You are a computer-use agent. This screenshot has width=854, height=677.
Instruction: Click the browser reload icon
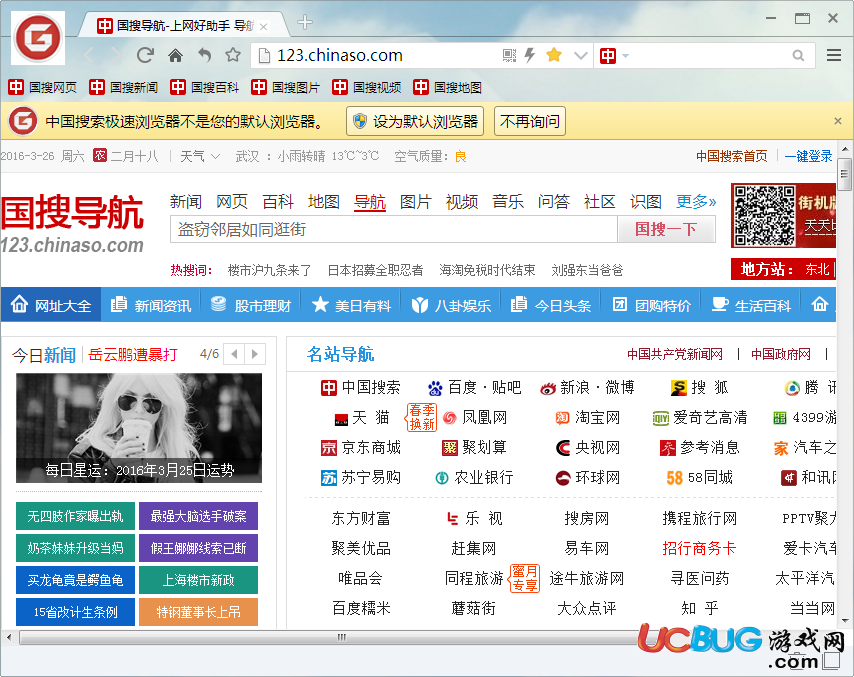click(145, 55)
